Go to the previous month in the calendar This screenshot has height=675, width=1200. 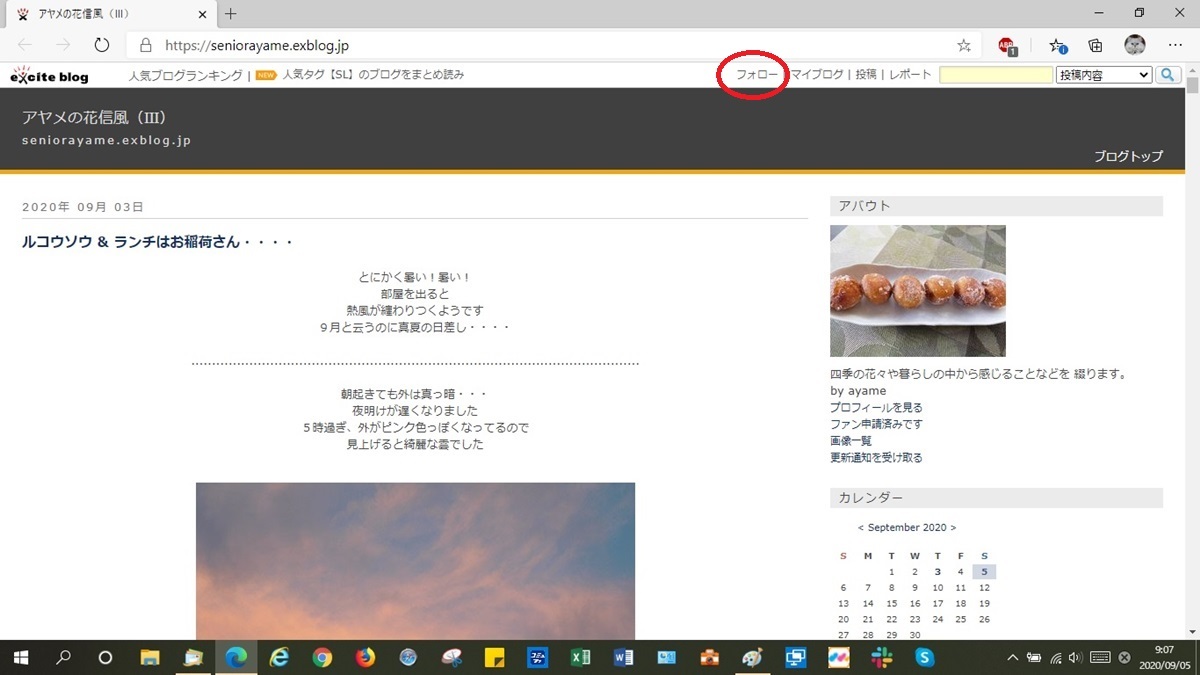point(861,527)
